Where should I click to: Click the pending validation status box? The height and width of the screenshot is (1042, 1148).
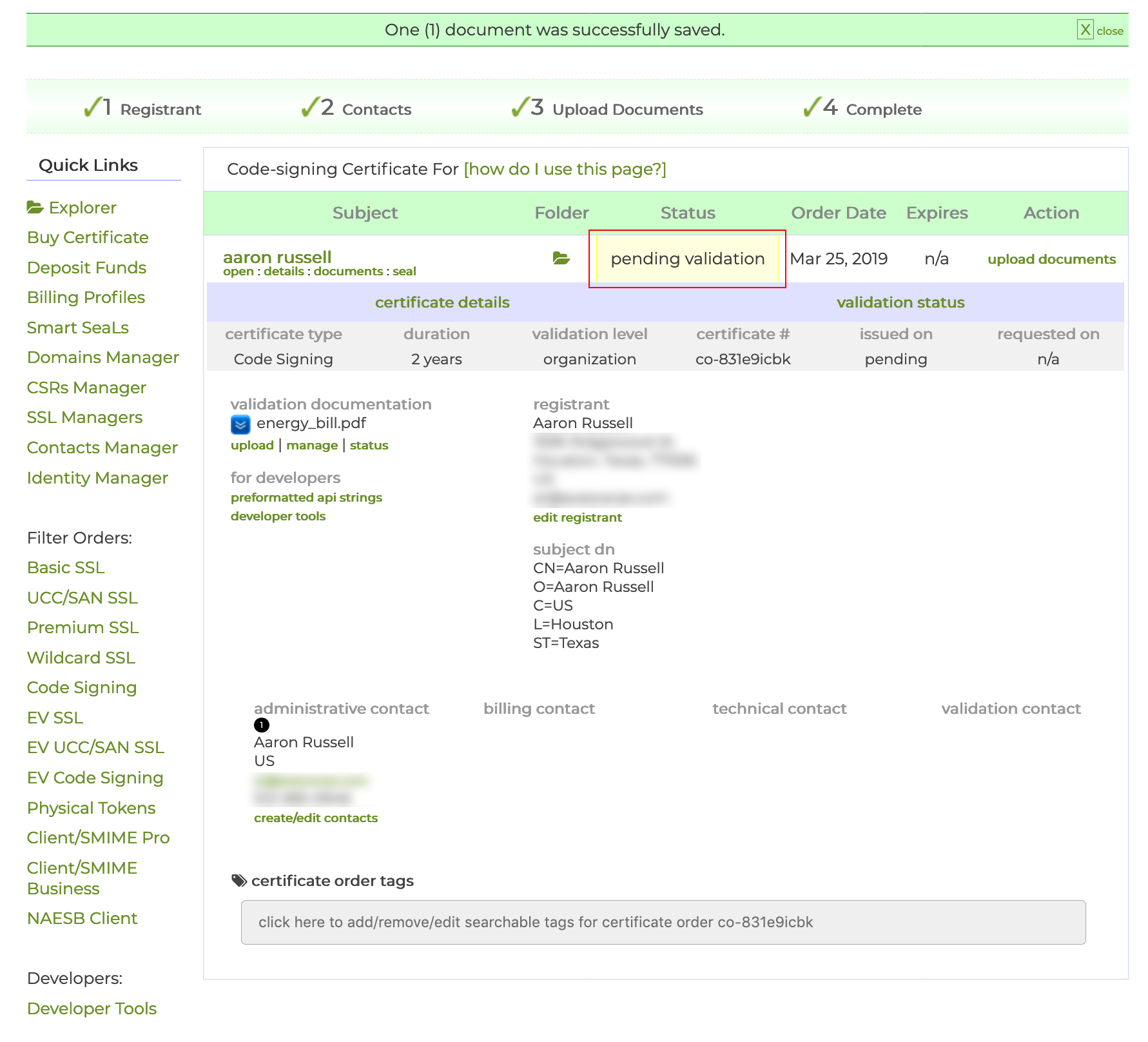(687, 259)
